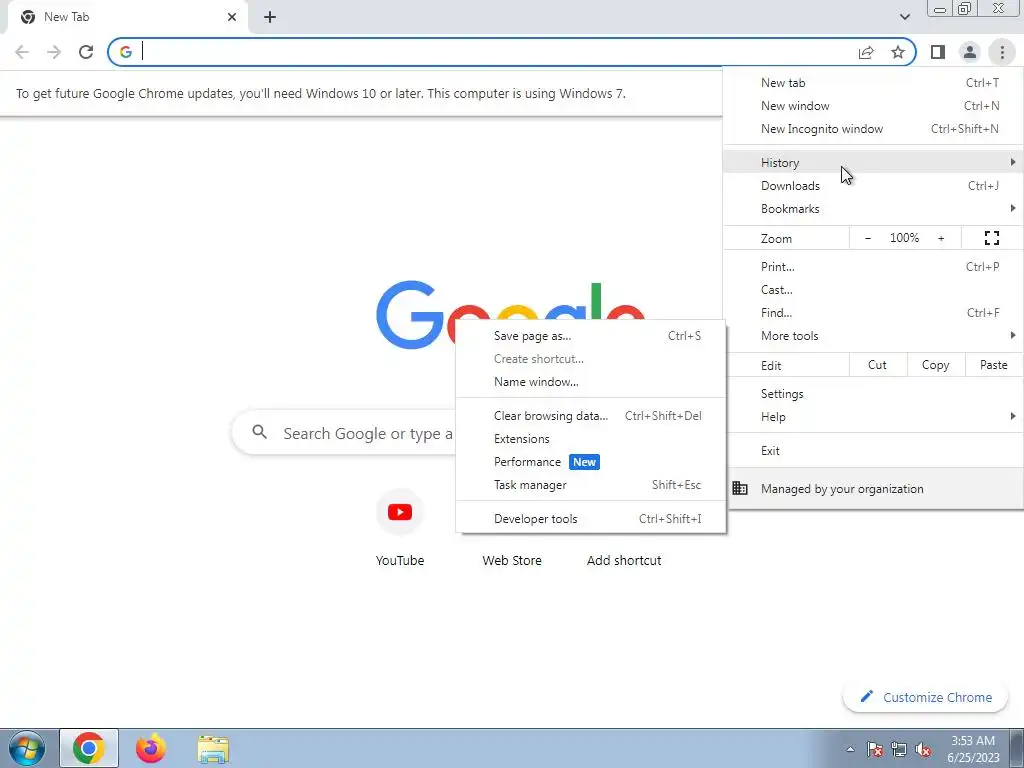
Task: Click the managed by organization building icon
Action: 740,488
